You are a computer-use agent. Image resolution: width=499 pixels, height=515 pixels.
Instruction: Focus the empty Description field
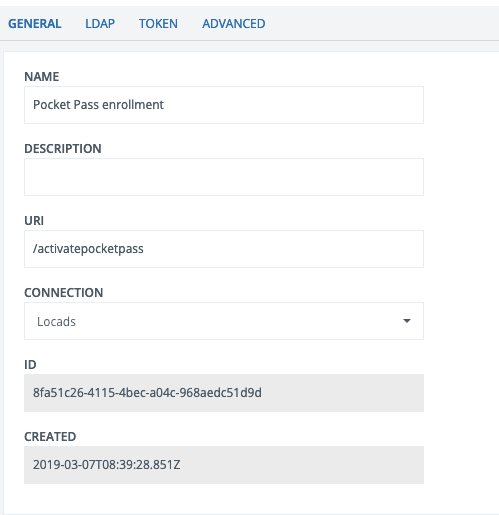click(224, 177)
